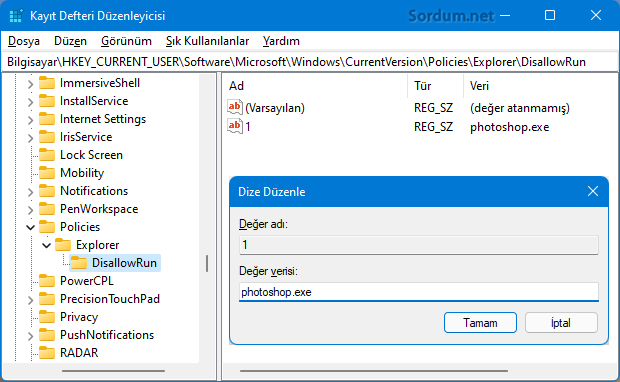
Task: Select the ImmersiveShell folder icon
Action: tap(47, 83)
